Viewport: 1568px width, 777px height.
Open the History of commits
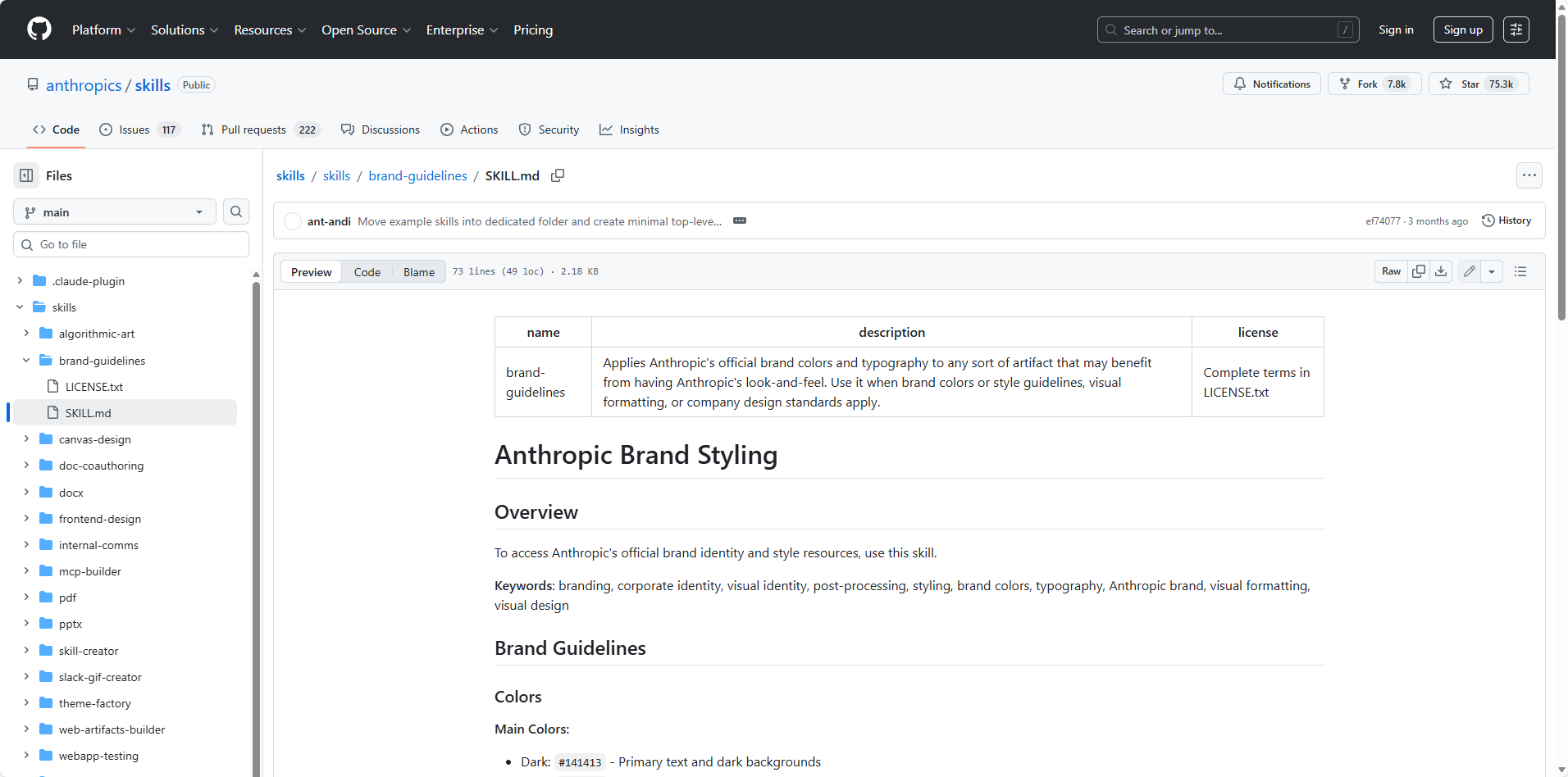[1506, 220]
